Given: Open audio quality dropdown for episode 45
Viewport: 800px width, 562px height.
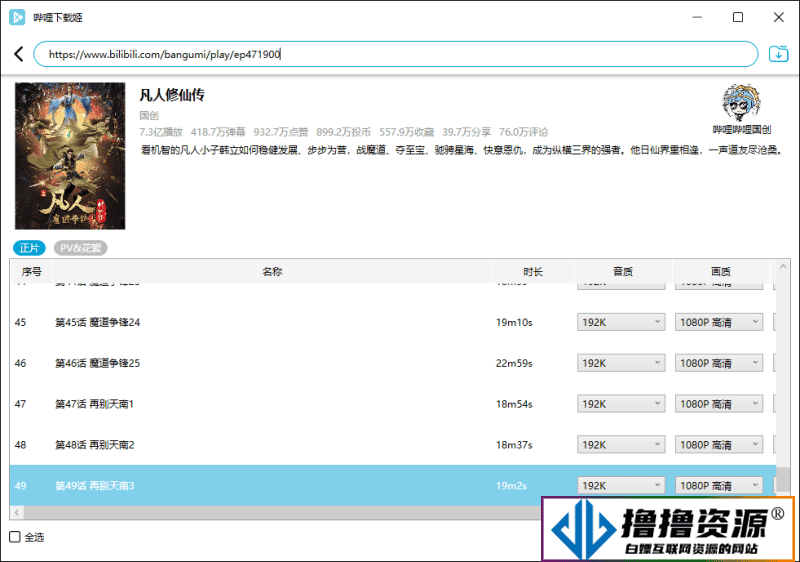Looking at the screenshot, I should (621, 322).
